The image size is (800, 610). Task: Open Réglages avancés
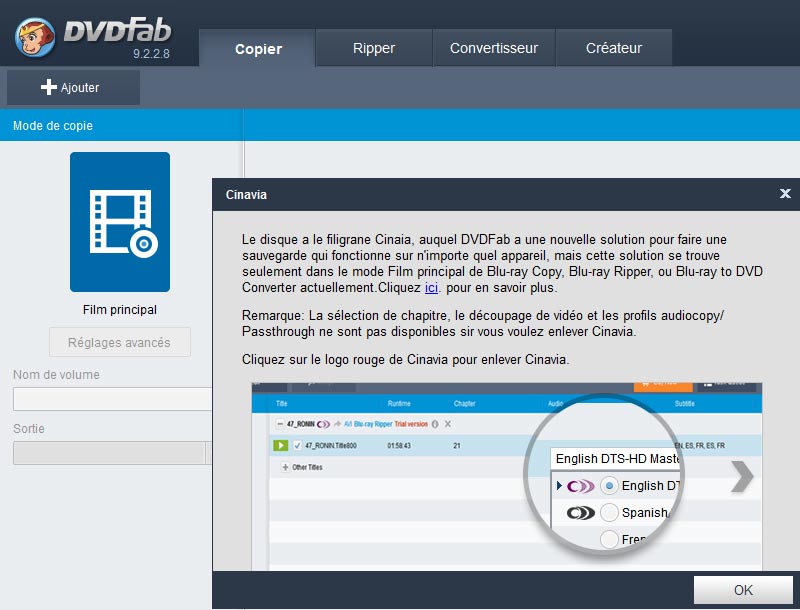120,342
